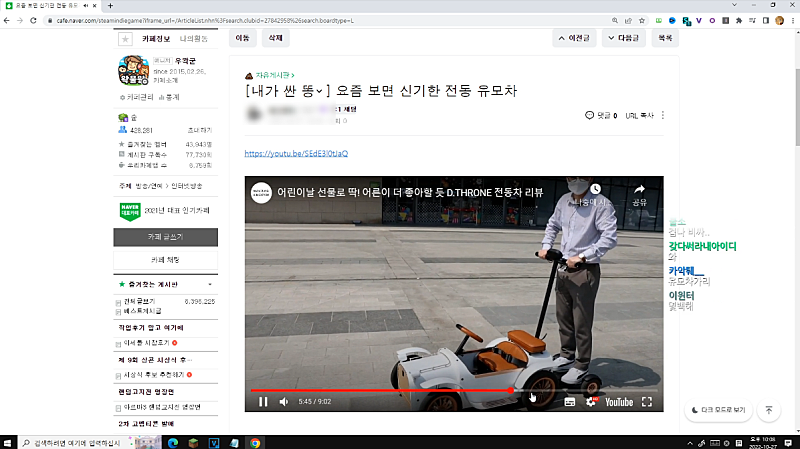Open the video settings gear
The width and height of the screenshot is (800, 449).
(x=590, y=402)
